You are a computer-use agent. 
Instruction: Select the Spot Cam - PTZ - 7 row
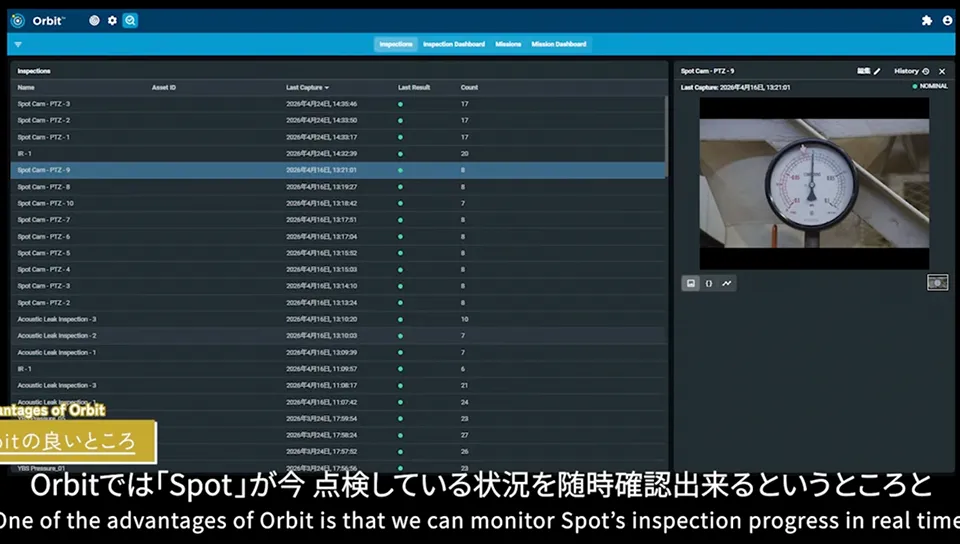pos(339,220)
